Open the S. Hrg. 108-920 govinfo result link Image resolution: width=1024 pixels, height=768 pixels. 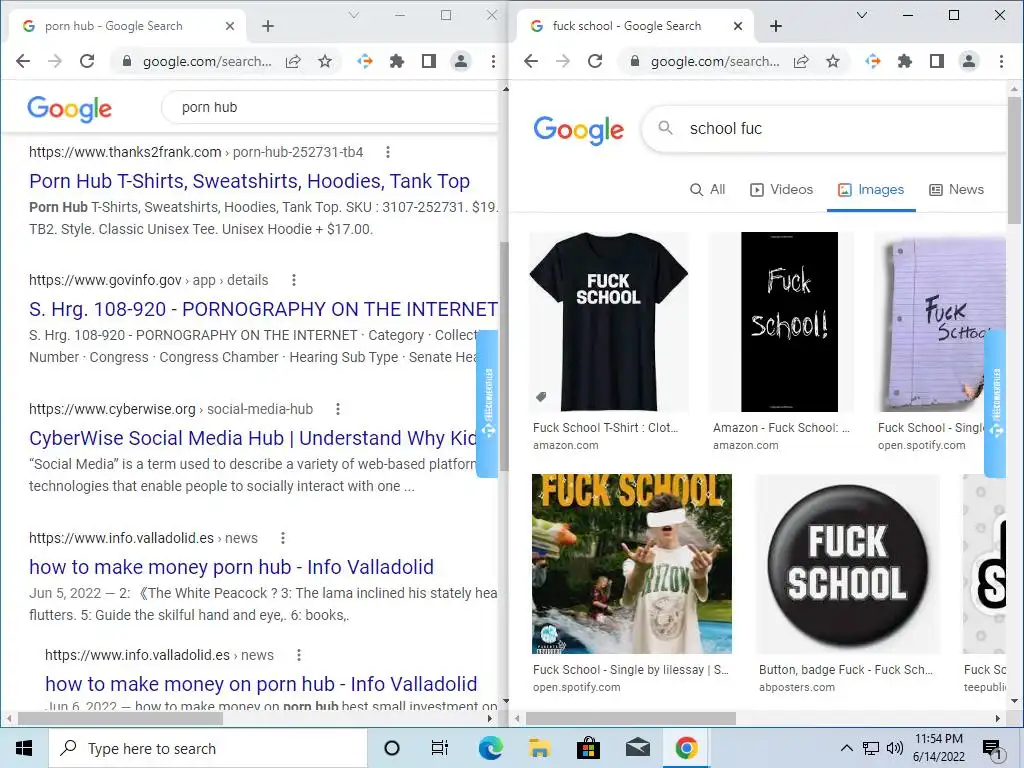click(263, 309)
